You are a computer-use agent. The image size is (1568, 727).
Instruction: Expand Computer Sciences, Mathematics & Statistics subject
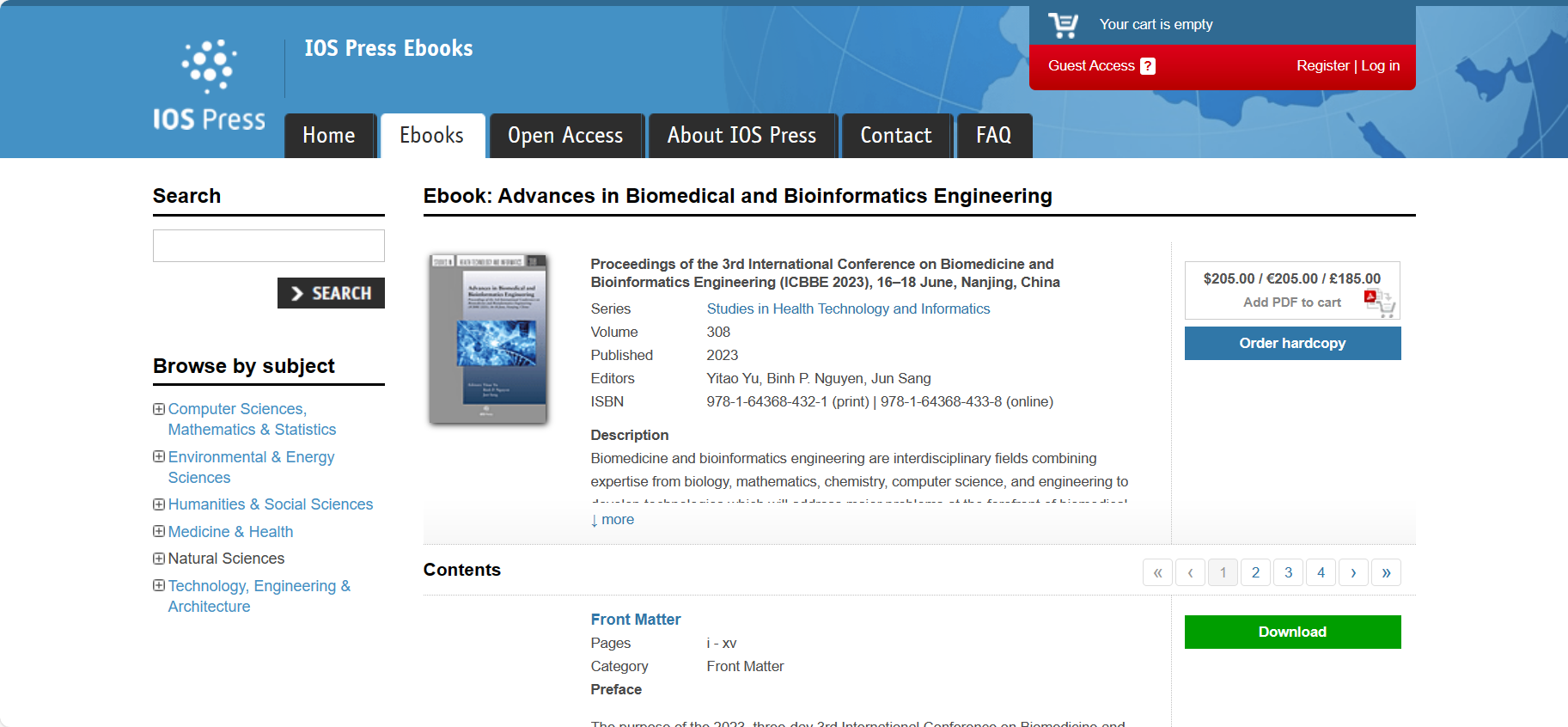159,409
